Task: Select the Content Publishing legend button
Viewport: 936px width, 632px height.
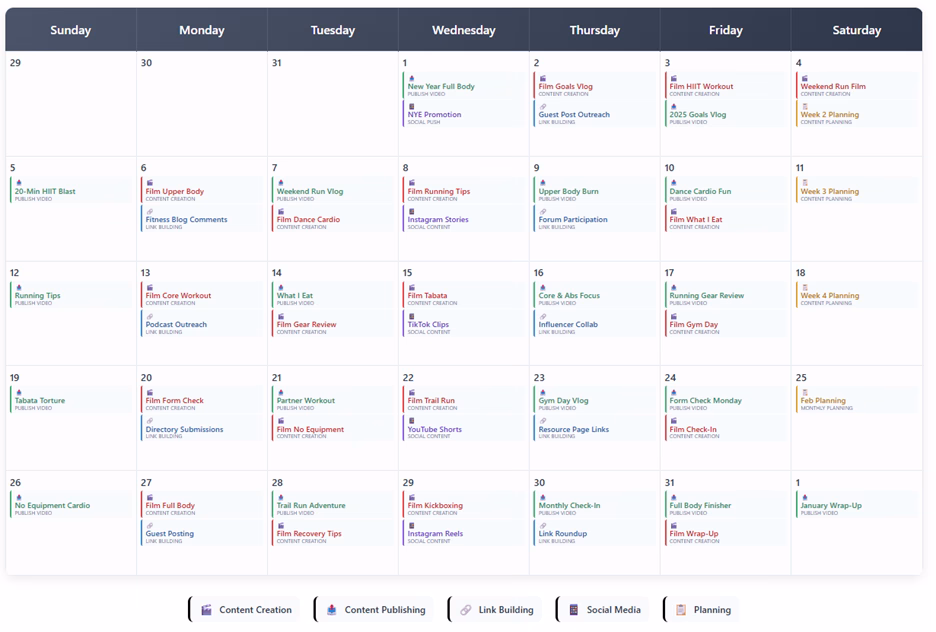Action: pyautogui.click(x=374, y=610)
